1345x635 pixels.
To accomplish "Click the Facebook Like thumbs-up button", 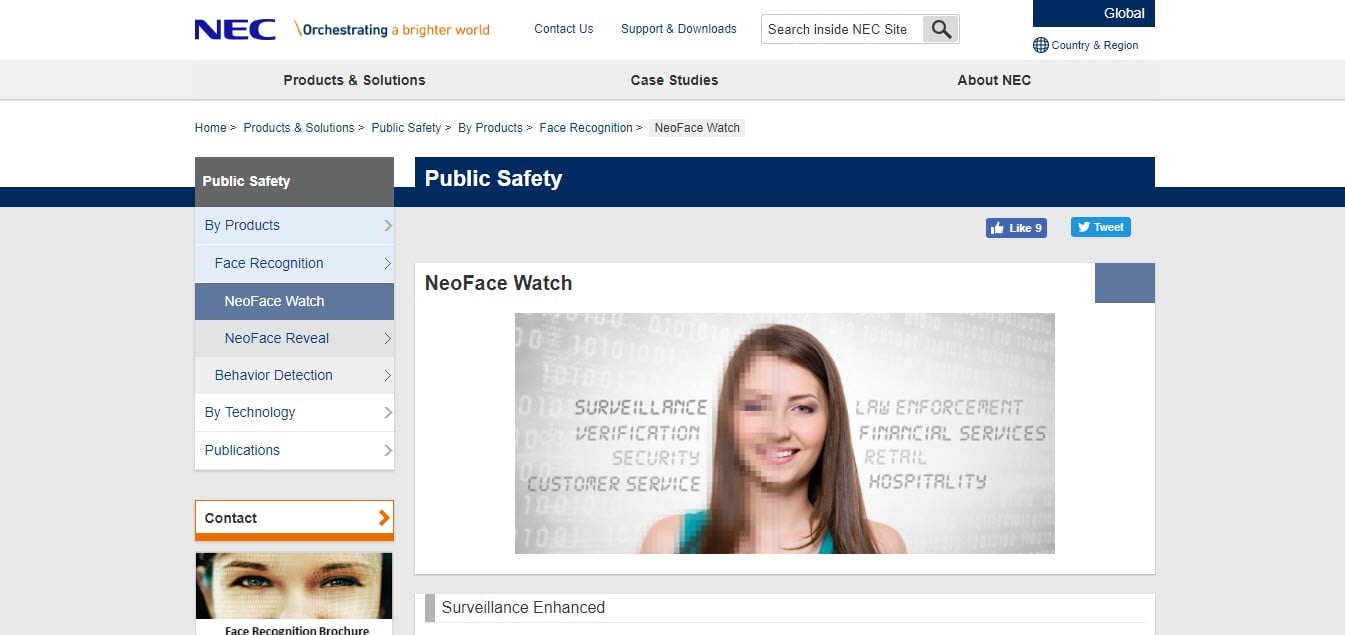I will click(1016, 228).
